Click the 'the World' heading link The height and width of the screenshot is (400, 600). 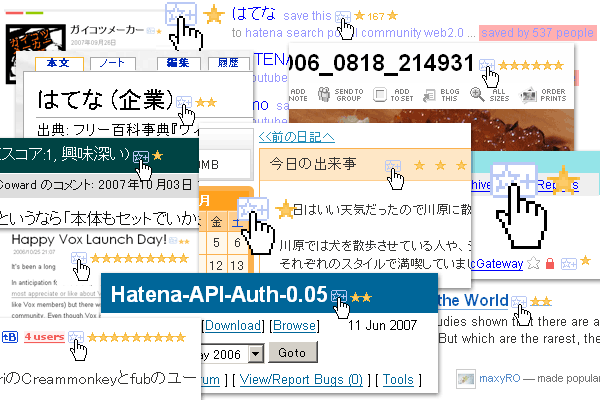coord(473,300)
